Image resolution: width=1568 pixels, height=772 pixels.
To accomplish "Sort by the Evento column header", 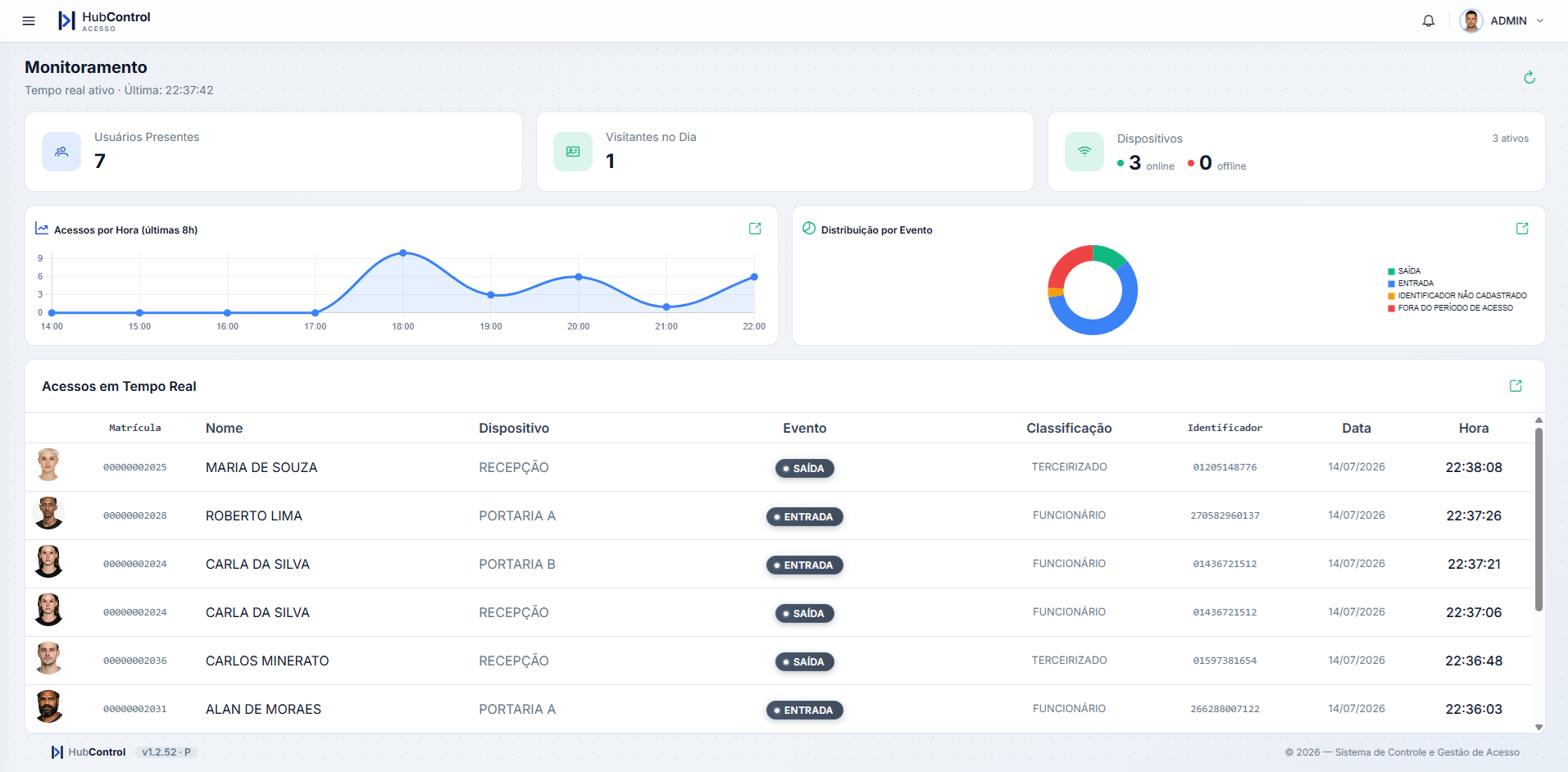I will (x=805, y=428).
